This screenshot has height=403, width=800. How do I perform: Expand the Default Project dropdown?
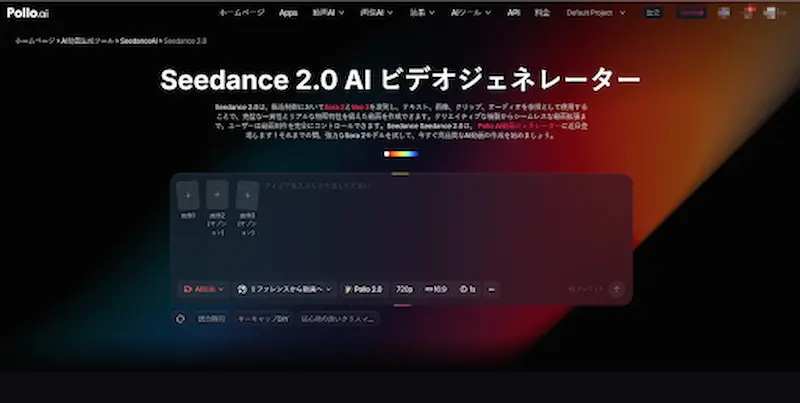(x=595, y=13)
